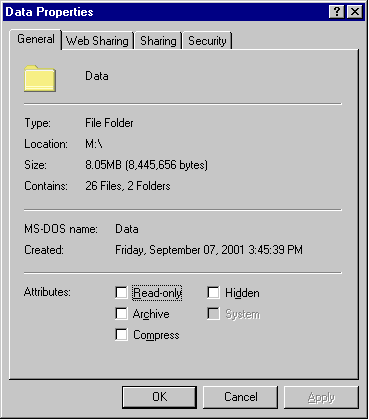Click the folder name Data beside icon

point(97,76)
